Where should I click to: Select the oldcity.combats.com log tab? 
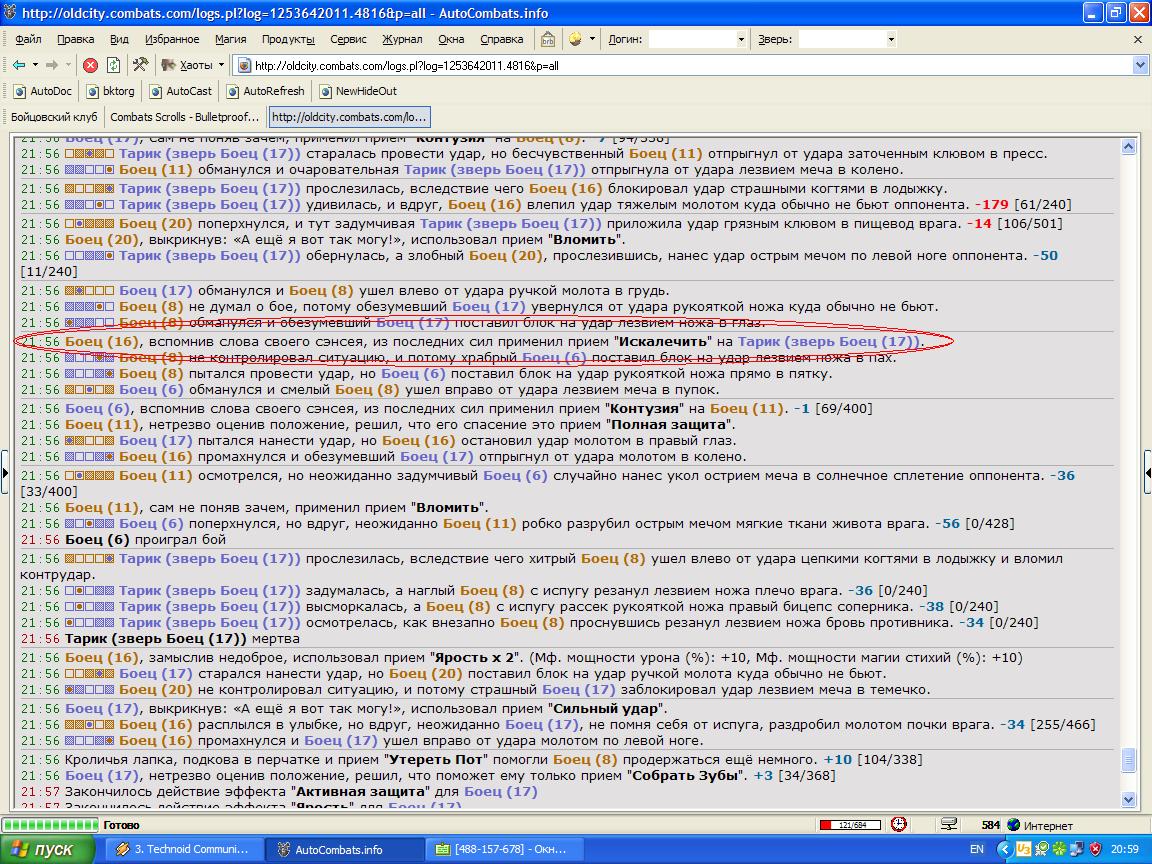[348, 117]
